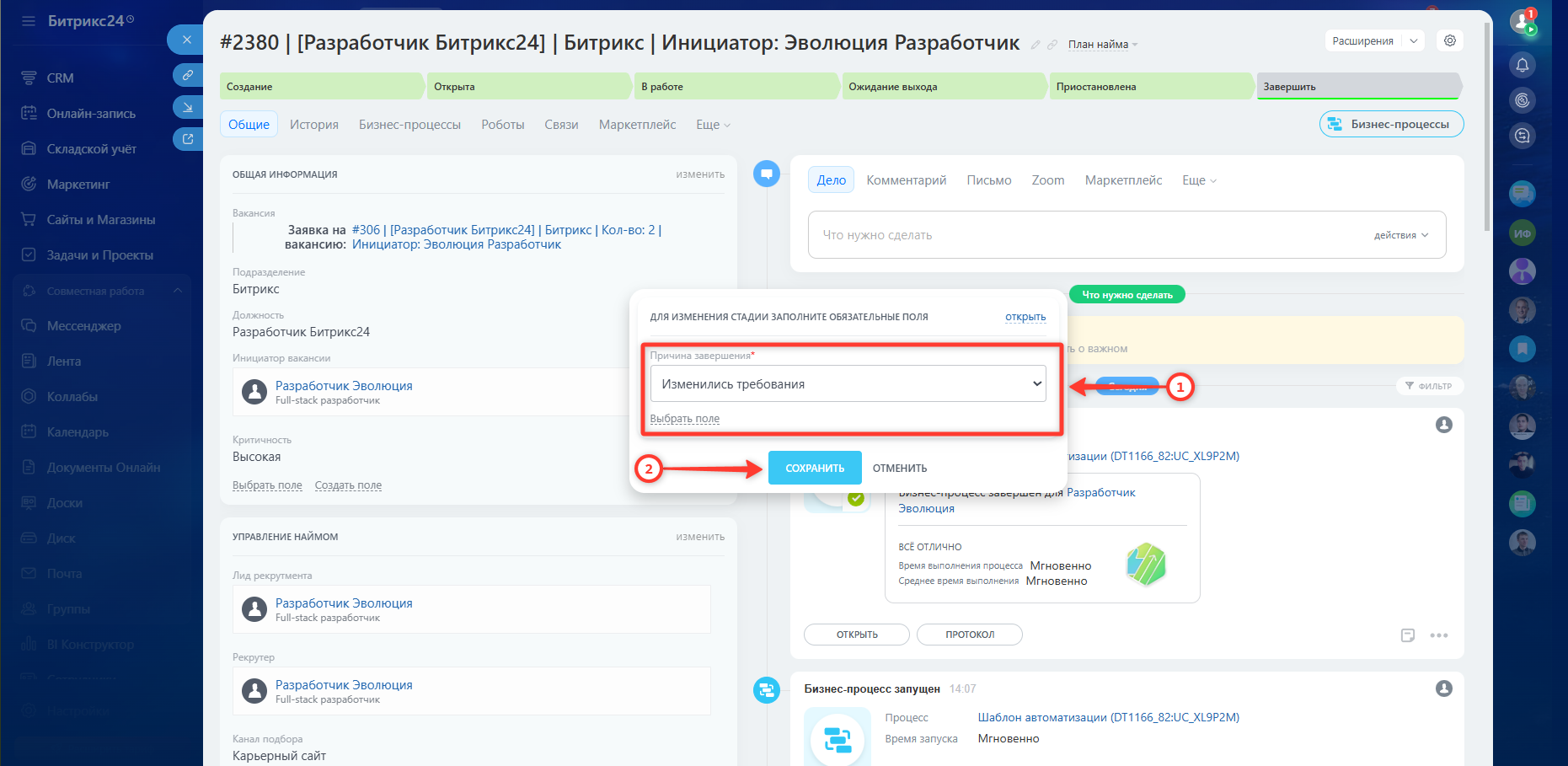Open Мессенджер in sidebar
The height and width of the screenshot is (766, 1568).
point(83,325)
